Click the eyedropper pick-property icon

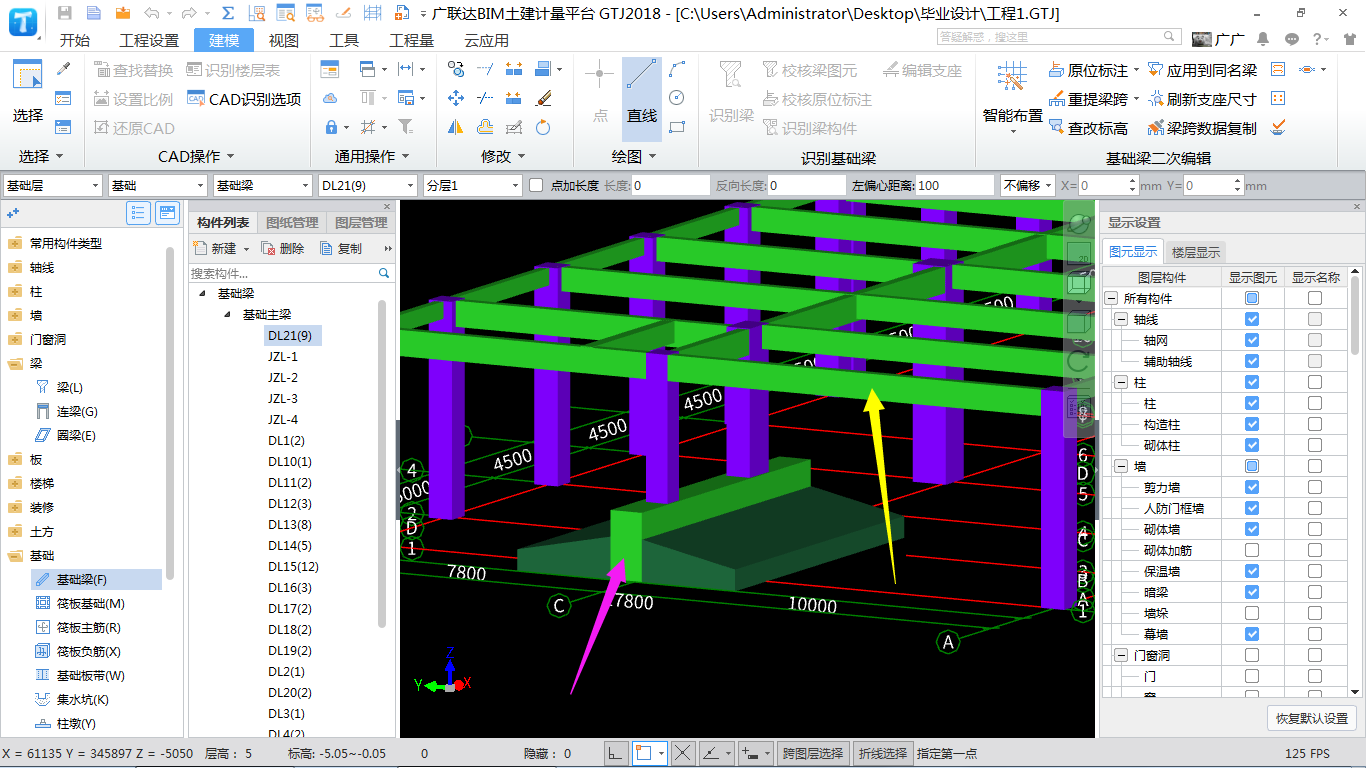(63, 69)
